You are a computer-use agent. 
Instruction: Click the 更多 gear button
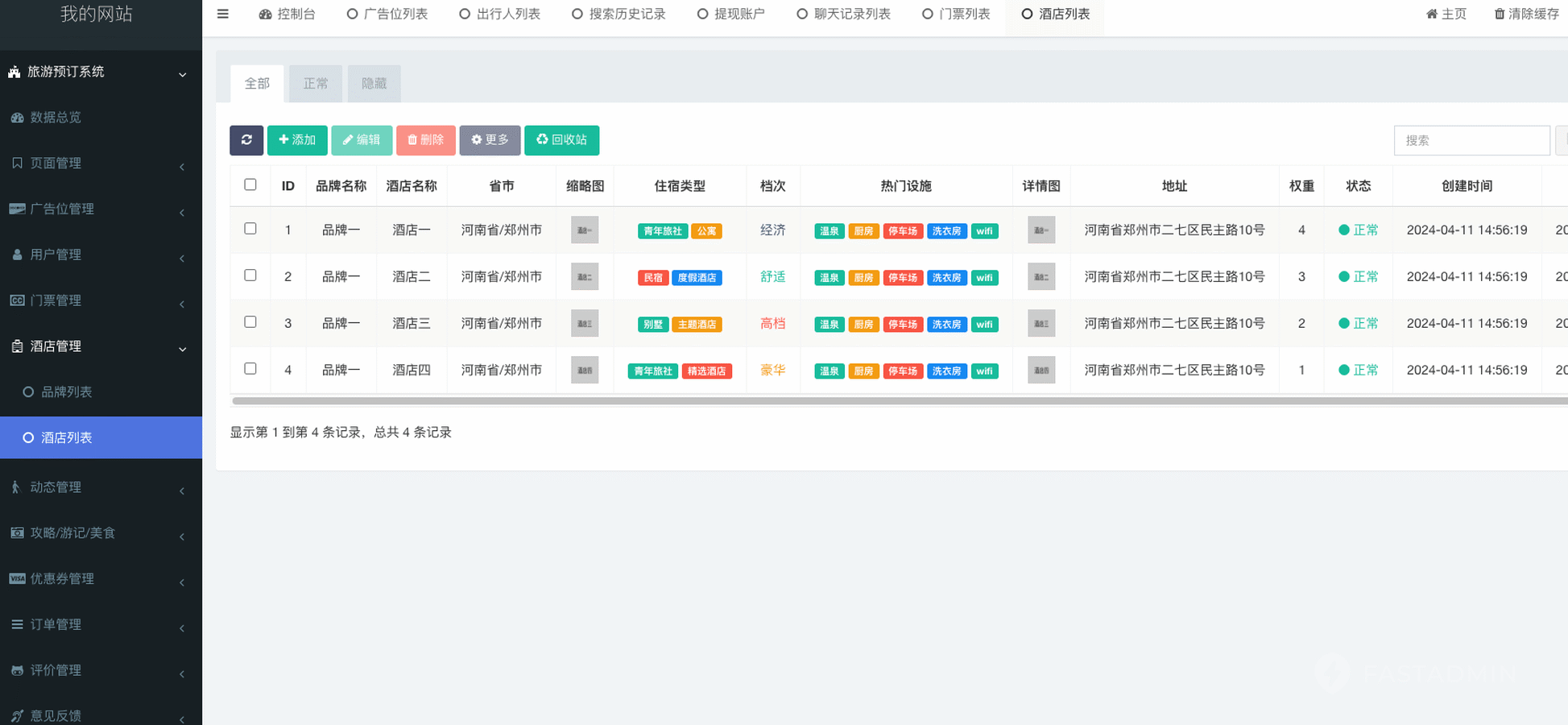[x=490, y=140]
